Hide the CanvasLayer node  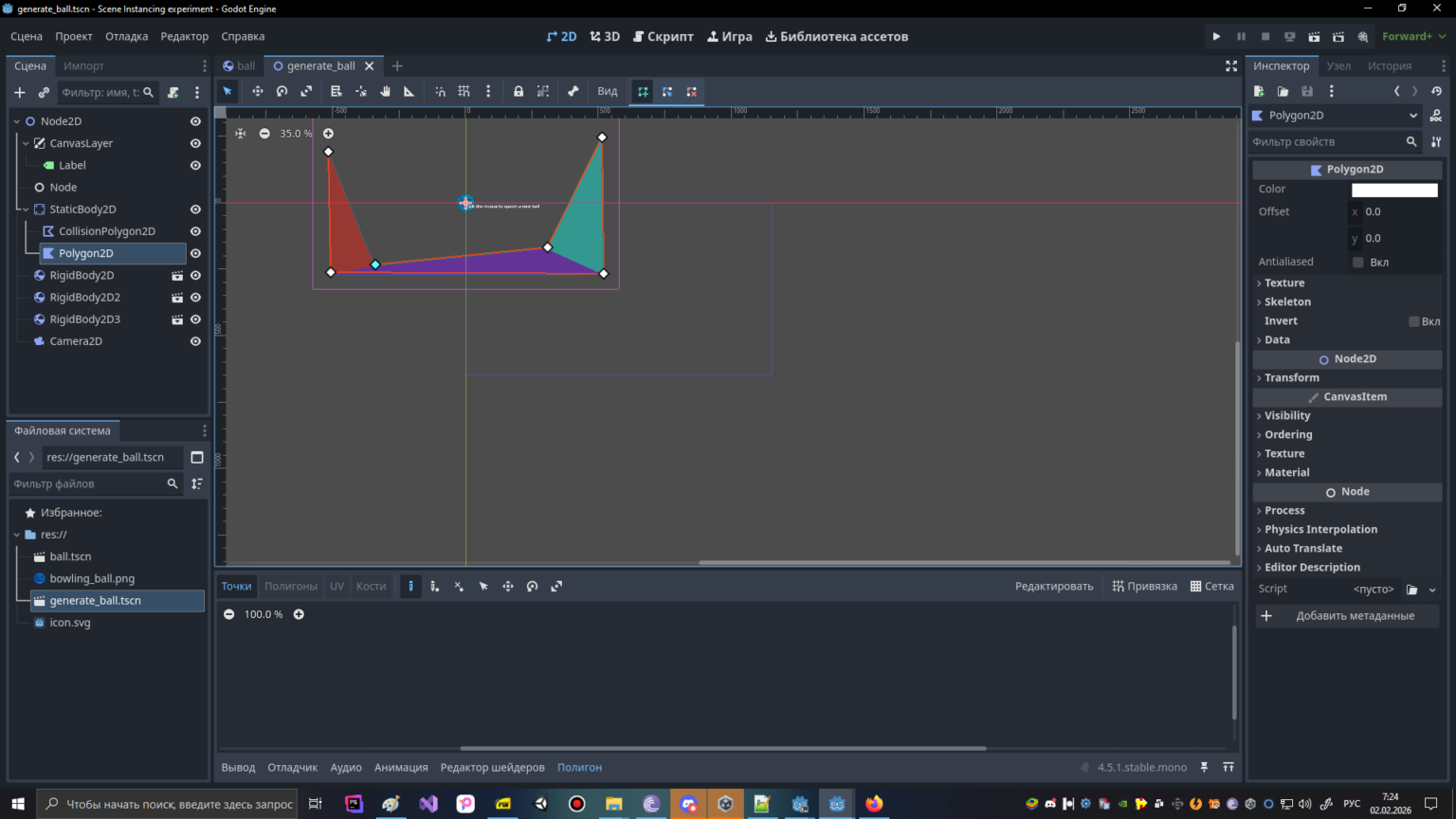(195, 143)
